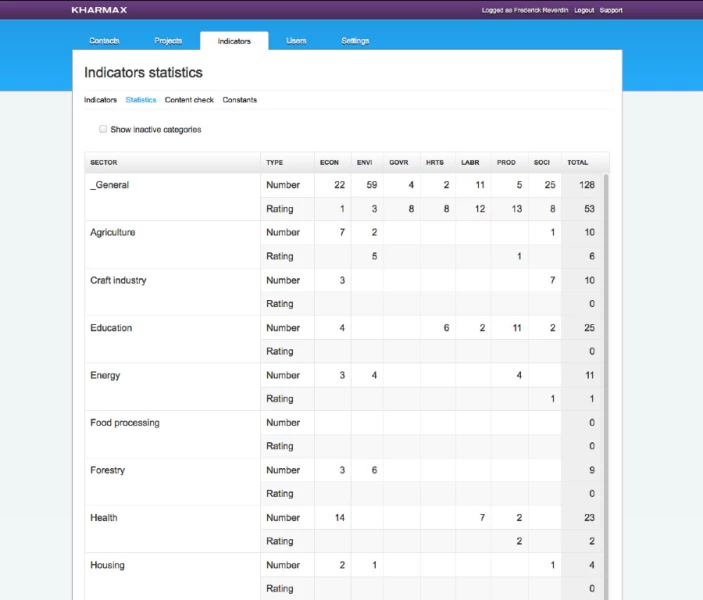Open the Contacts tab

click(x=104, y=41)
